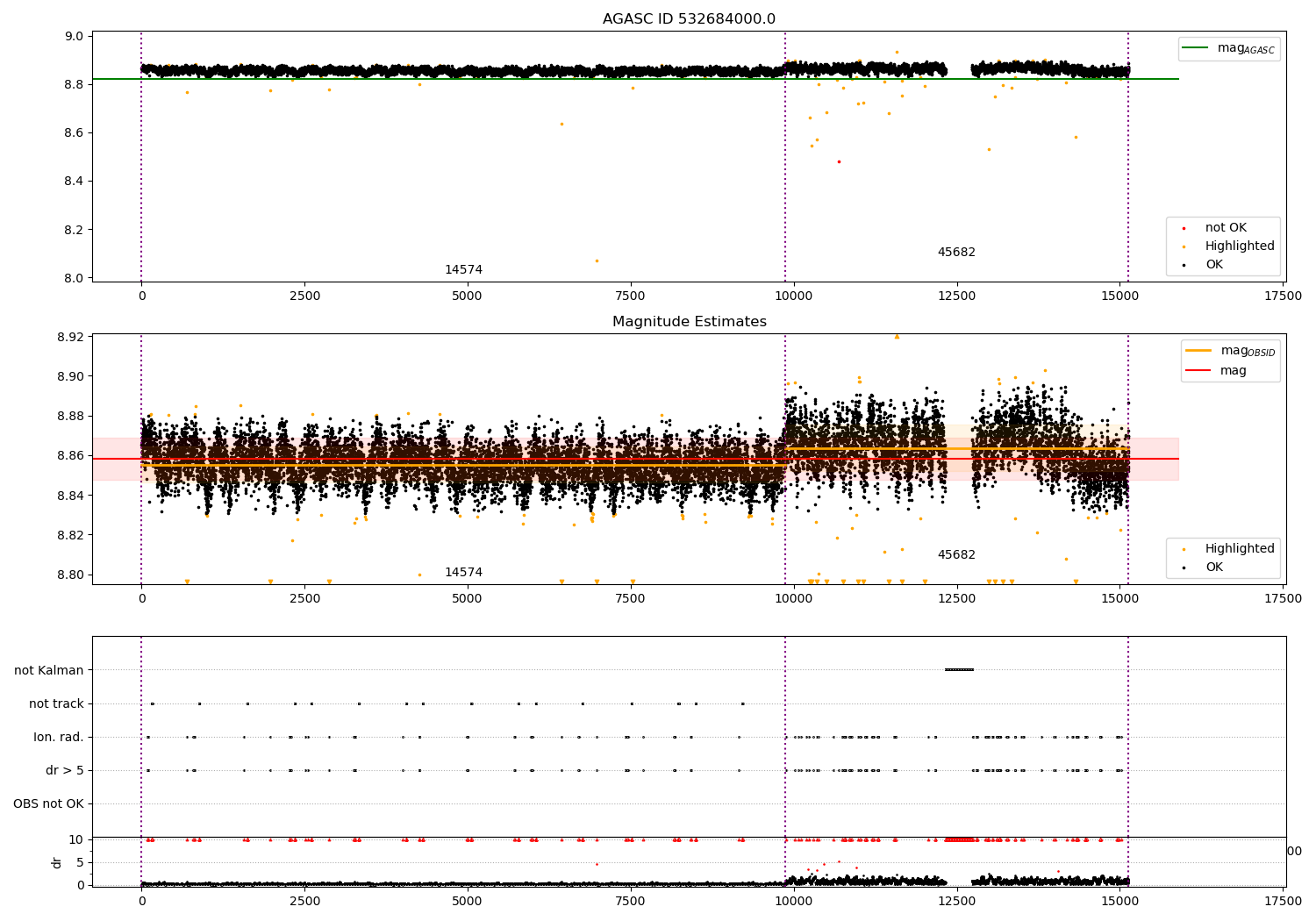Viewport: 1316px width, 921px height.
Task: Click x-tick 15000 under Magnitude Estimates plot
Action: click(1119, 599)
